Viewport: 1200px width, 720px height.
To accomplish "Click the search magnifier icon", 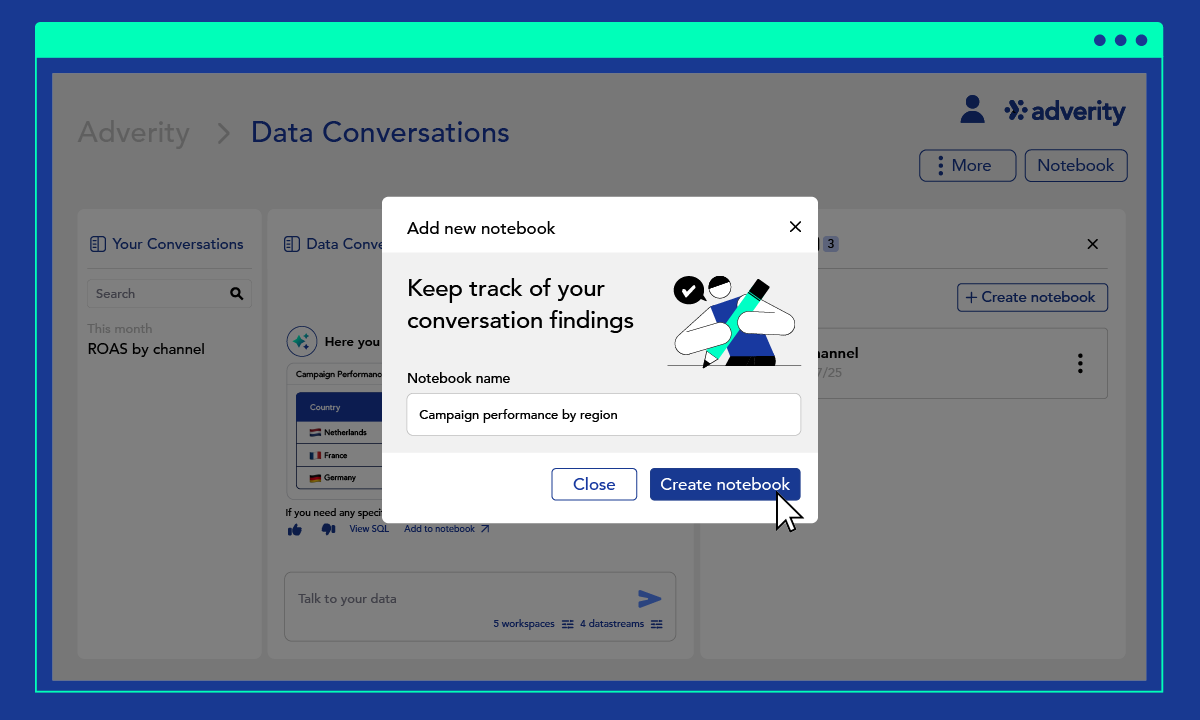I will tap(237, 294).
